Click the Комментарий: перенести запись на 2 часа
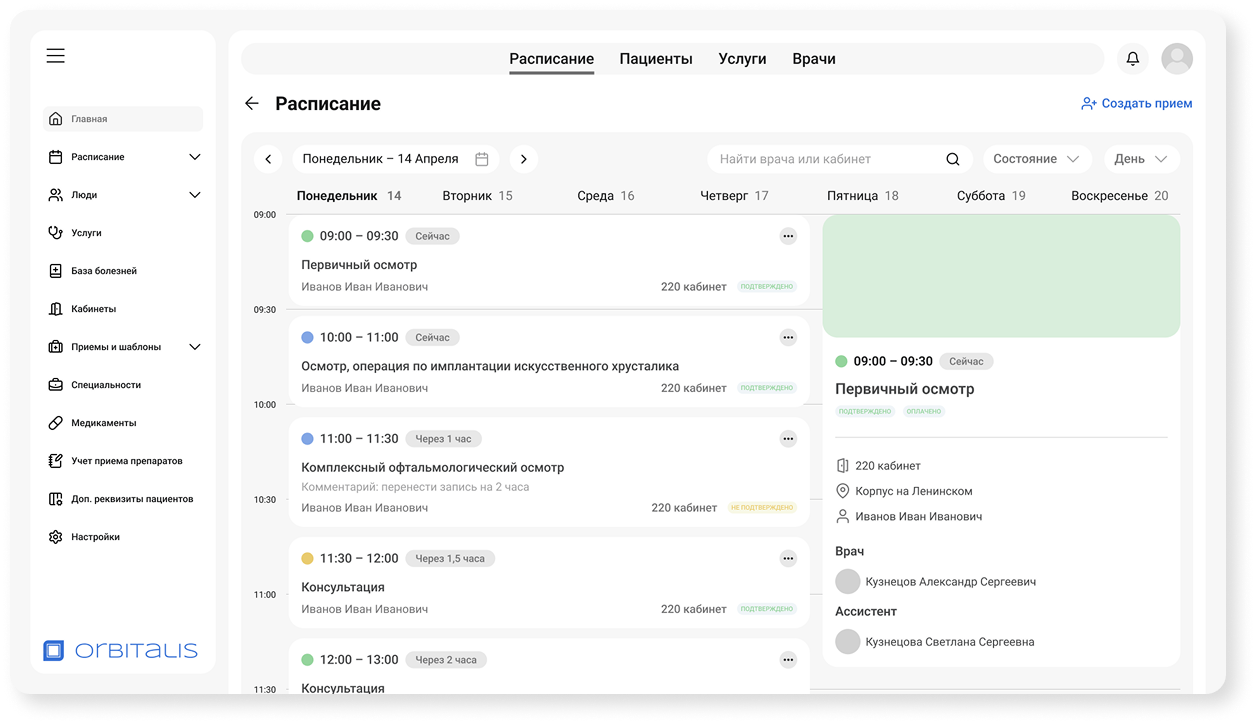 point(415,487)
